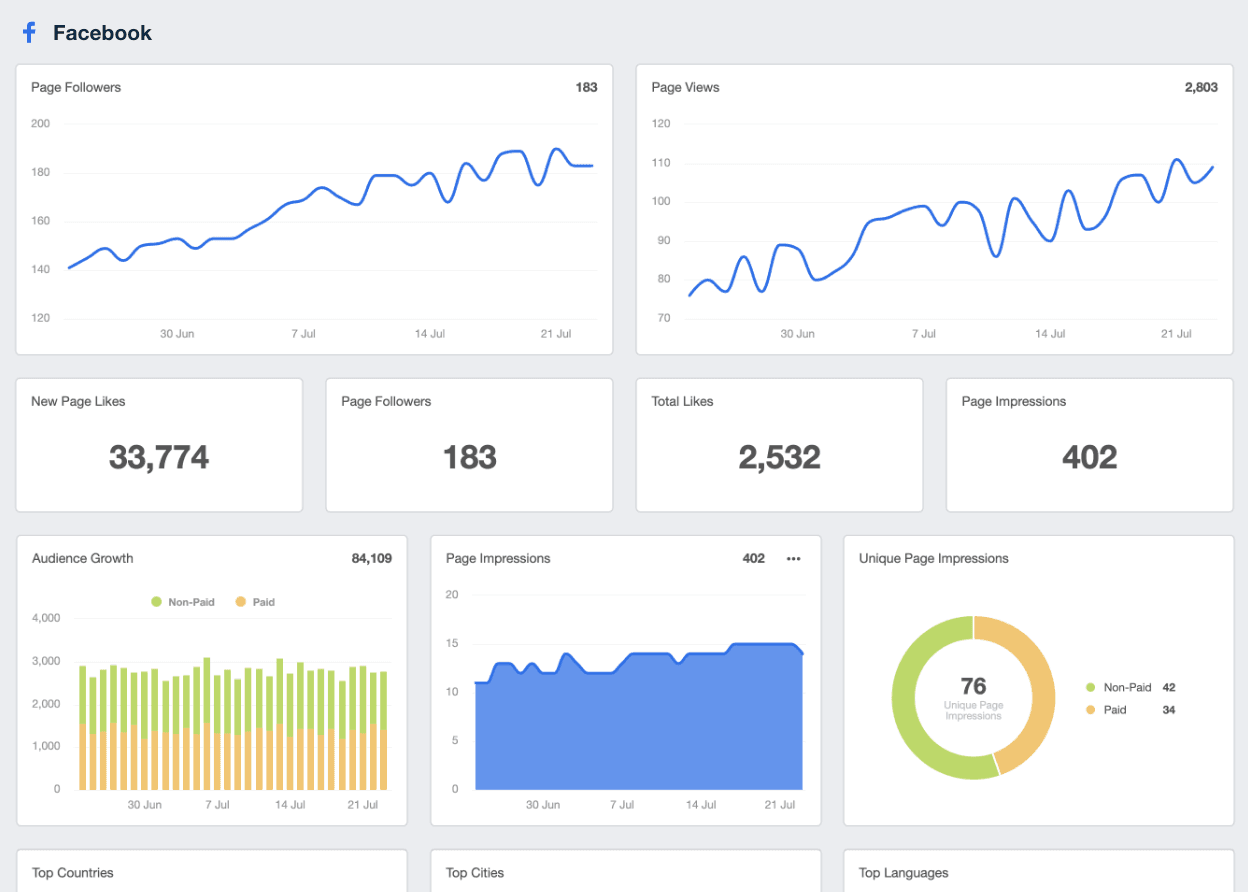Expand the Top Languages widget
The image size is (1248, 892).
[903, 872]
